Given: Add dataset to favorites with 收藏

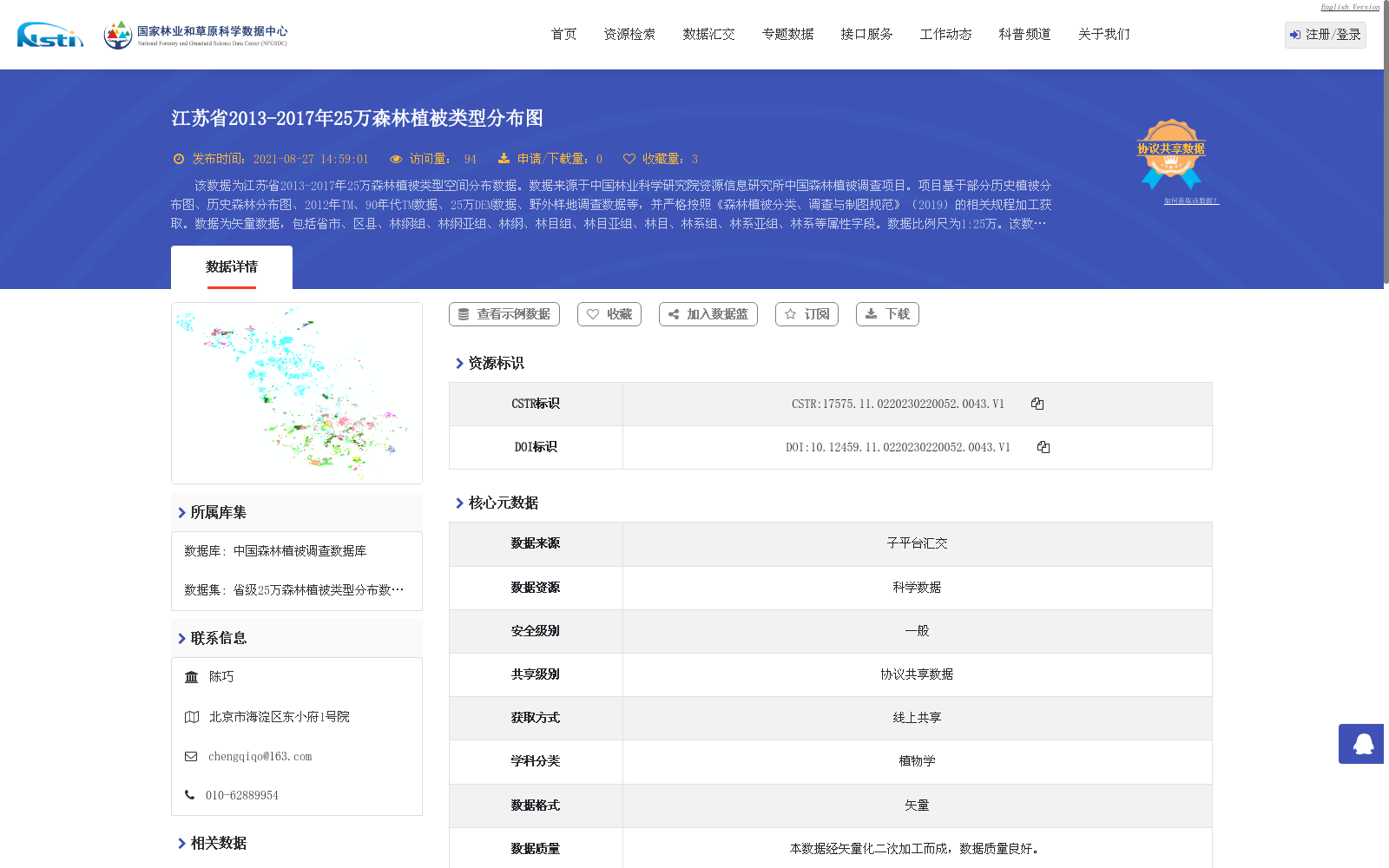Looking at the screenshot, I should [x=609, y=314].
